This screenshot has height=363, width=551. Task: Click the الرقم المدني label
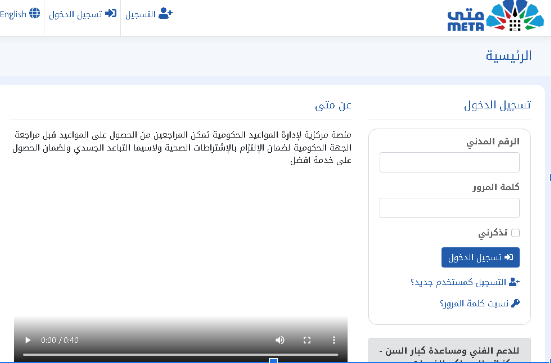(493, 142)
